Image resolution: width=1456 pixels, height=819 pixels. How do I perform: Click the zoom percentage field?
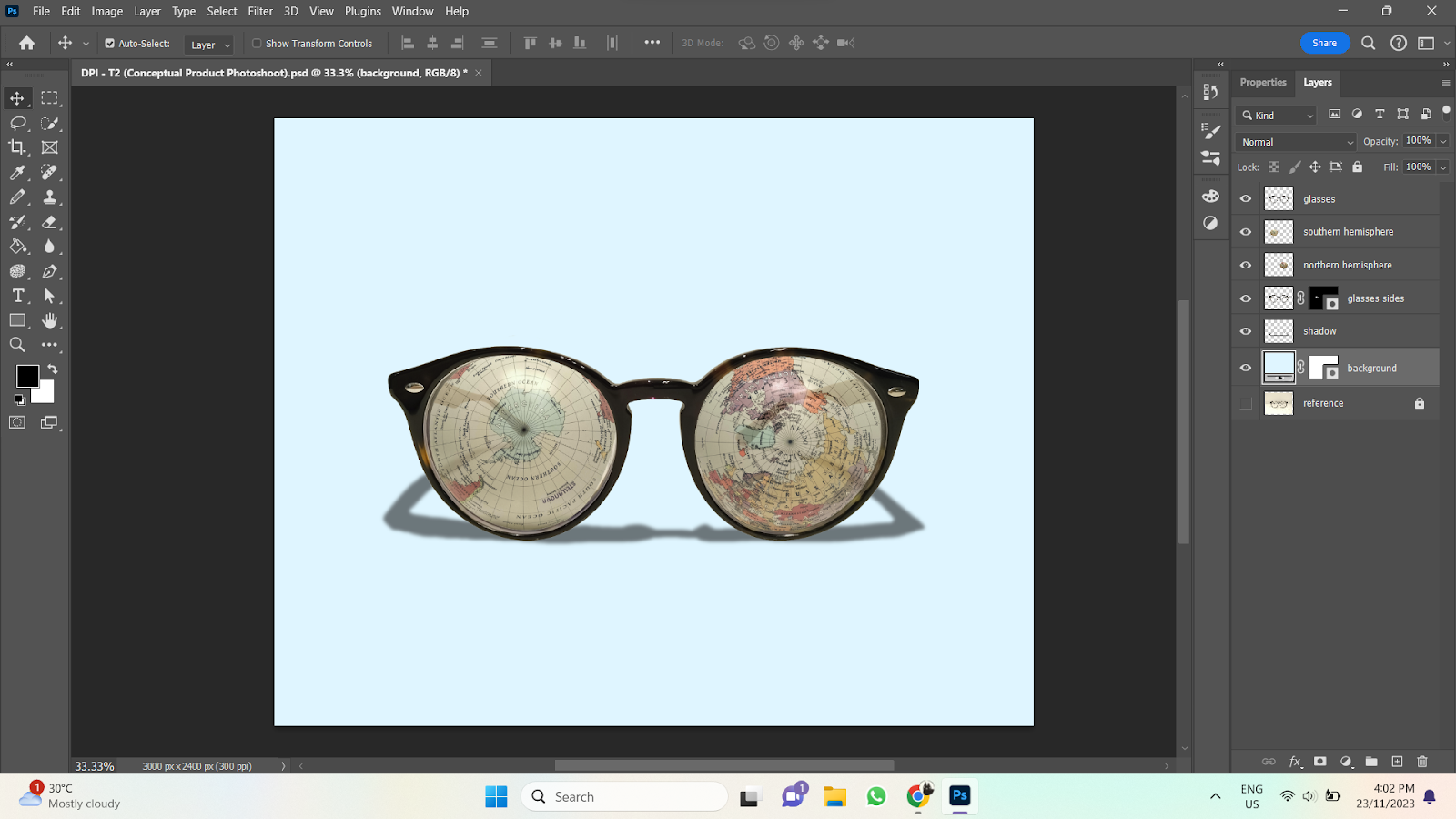(95, 766)
